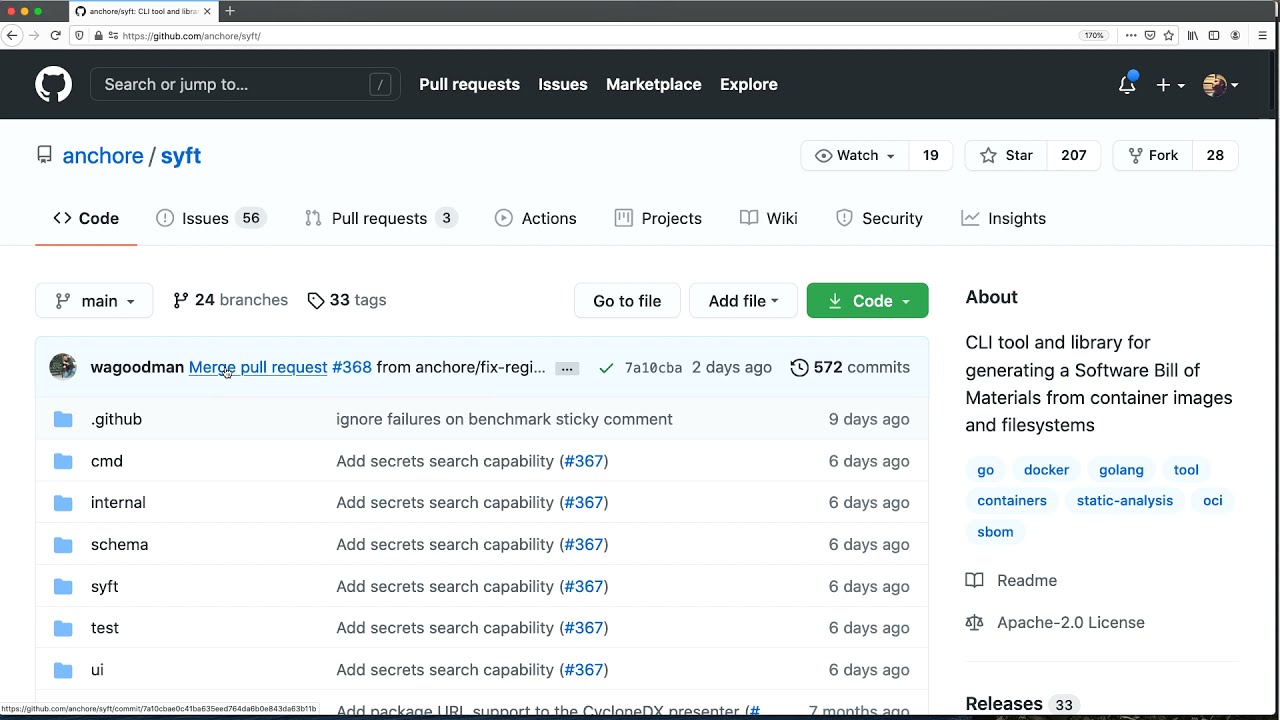Open a new browser tab
The width and height of the screenshot is (1280, 720).
[230, 11]
